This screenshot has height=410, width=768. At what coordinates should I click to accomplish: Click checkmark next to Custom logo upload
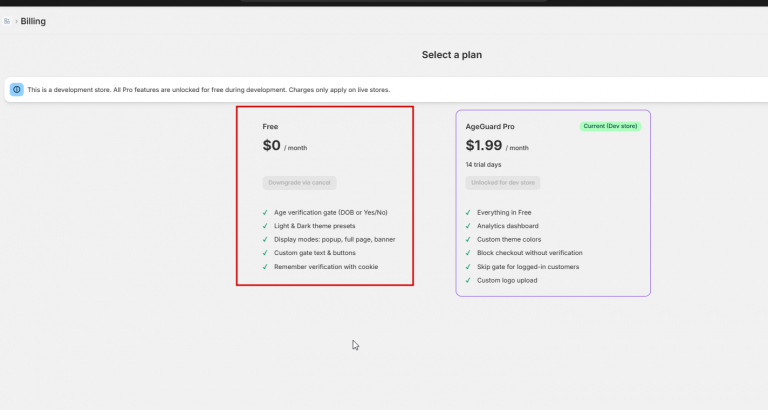[468, 281]
